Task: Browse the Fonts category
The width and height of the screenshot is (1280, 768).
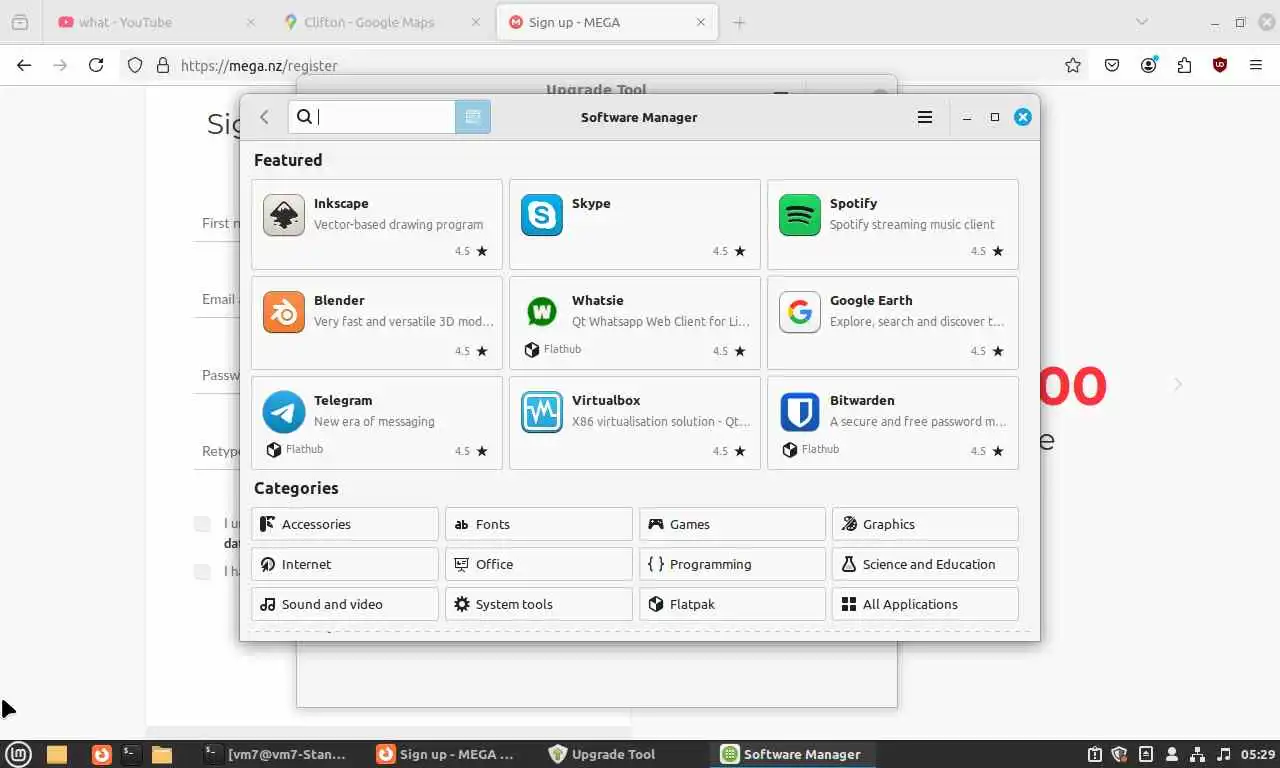Action: 538,524
